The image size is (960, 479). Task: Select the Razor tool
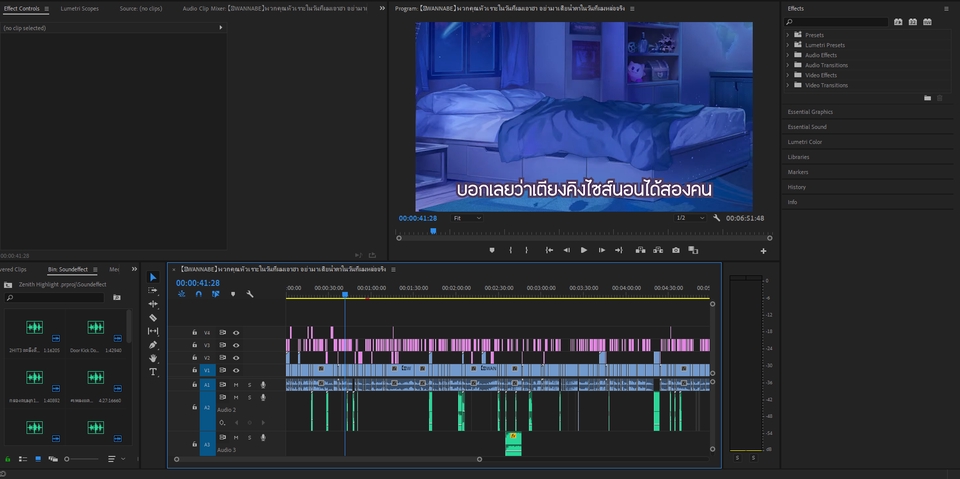tap(153, 317)
